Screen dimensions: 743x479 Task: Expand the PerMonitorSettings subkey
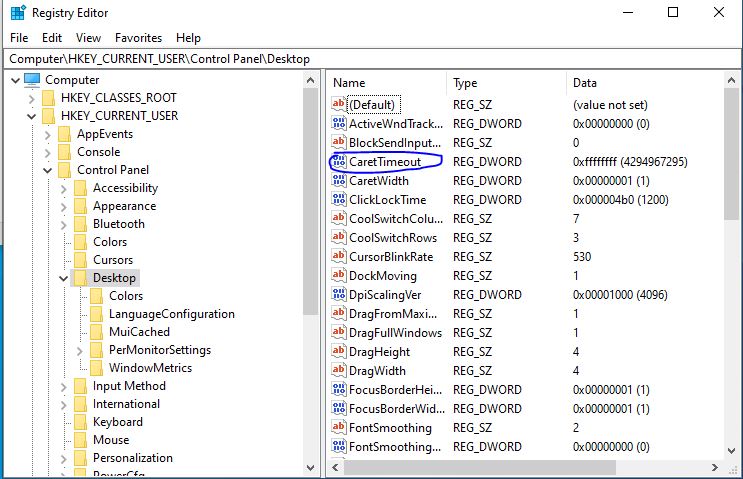79,350
